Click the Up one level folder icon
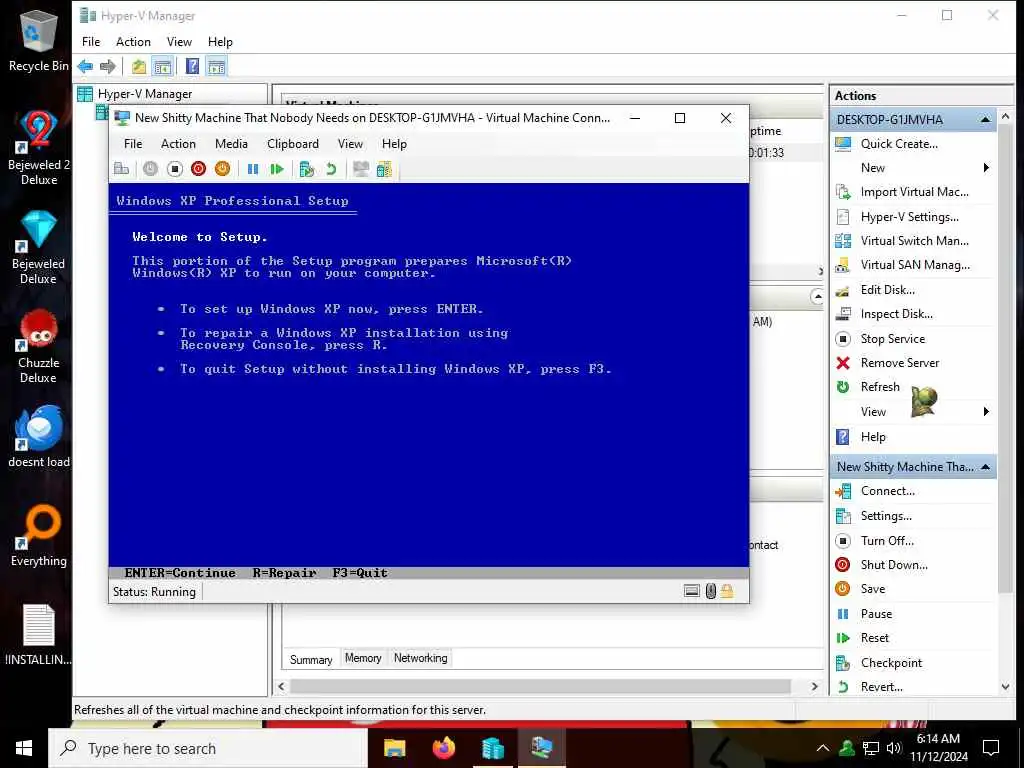The image size is (1024, 768). [138, 66]
